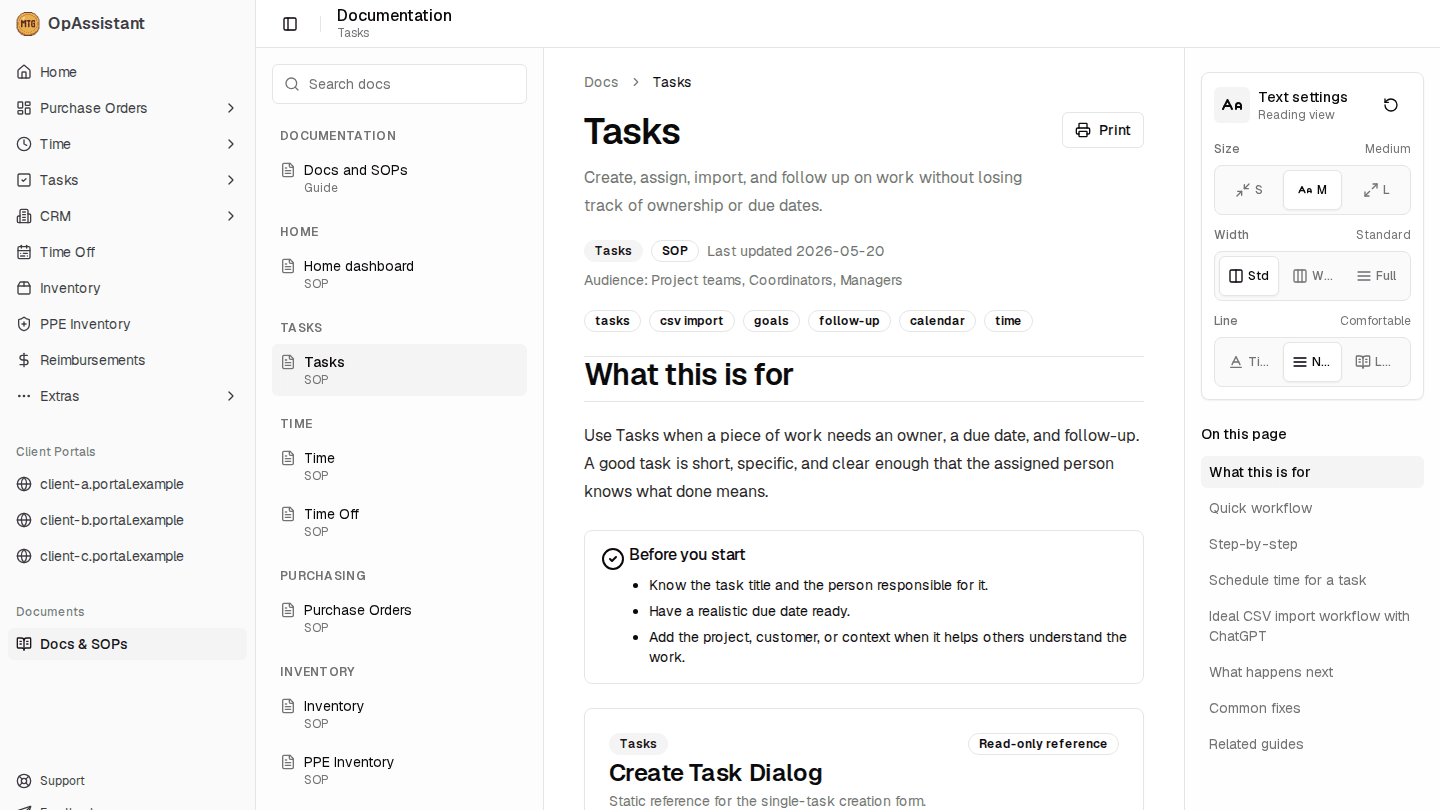This screenshot has height=810, width=1440.
Task: Click the Purchase Orders sidebar icon
Action: 24,108
